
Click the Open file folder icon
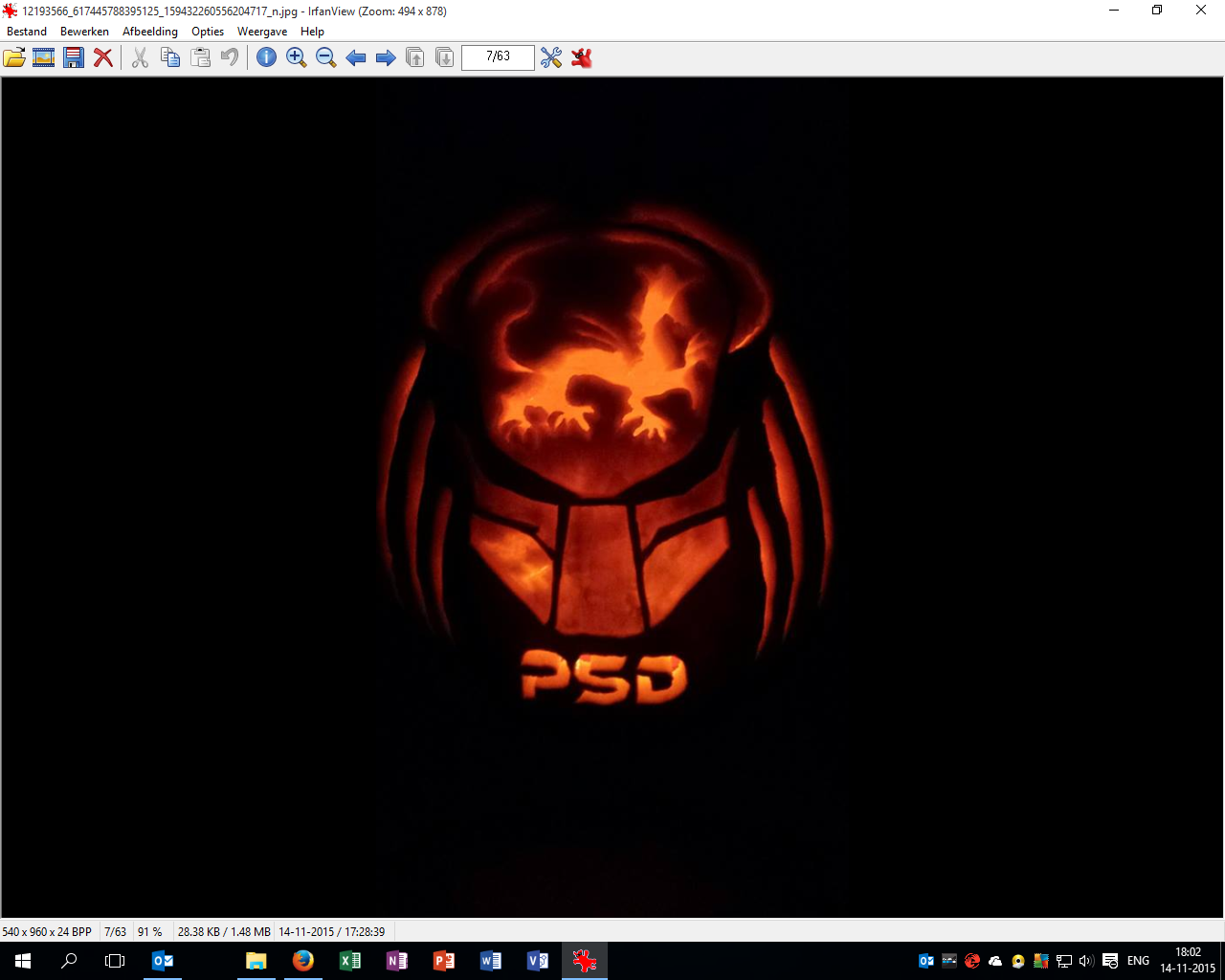[14, 57]
